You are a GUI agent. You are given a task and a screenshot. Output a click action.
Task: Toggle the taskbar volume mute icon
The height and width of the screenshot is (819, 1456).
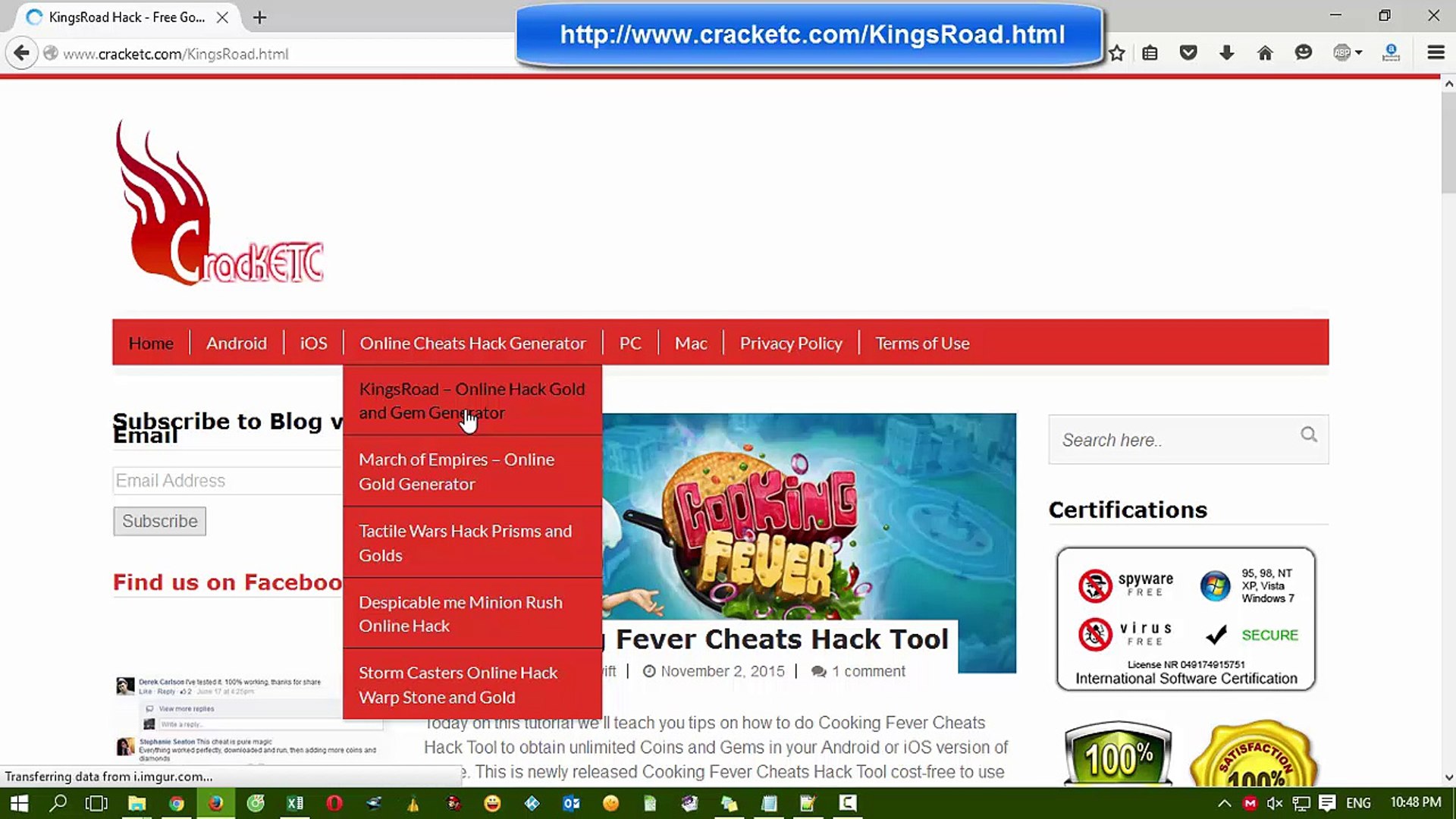[x=1275, y=803]
